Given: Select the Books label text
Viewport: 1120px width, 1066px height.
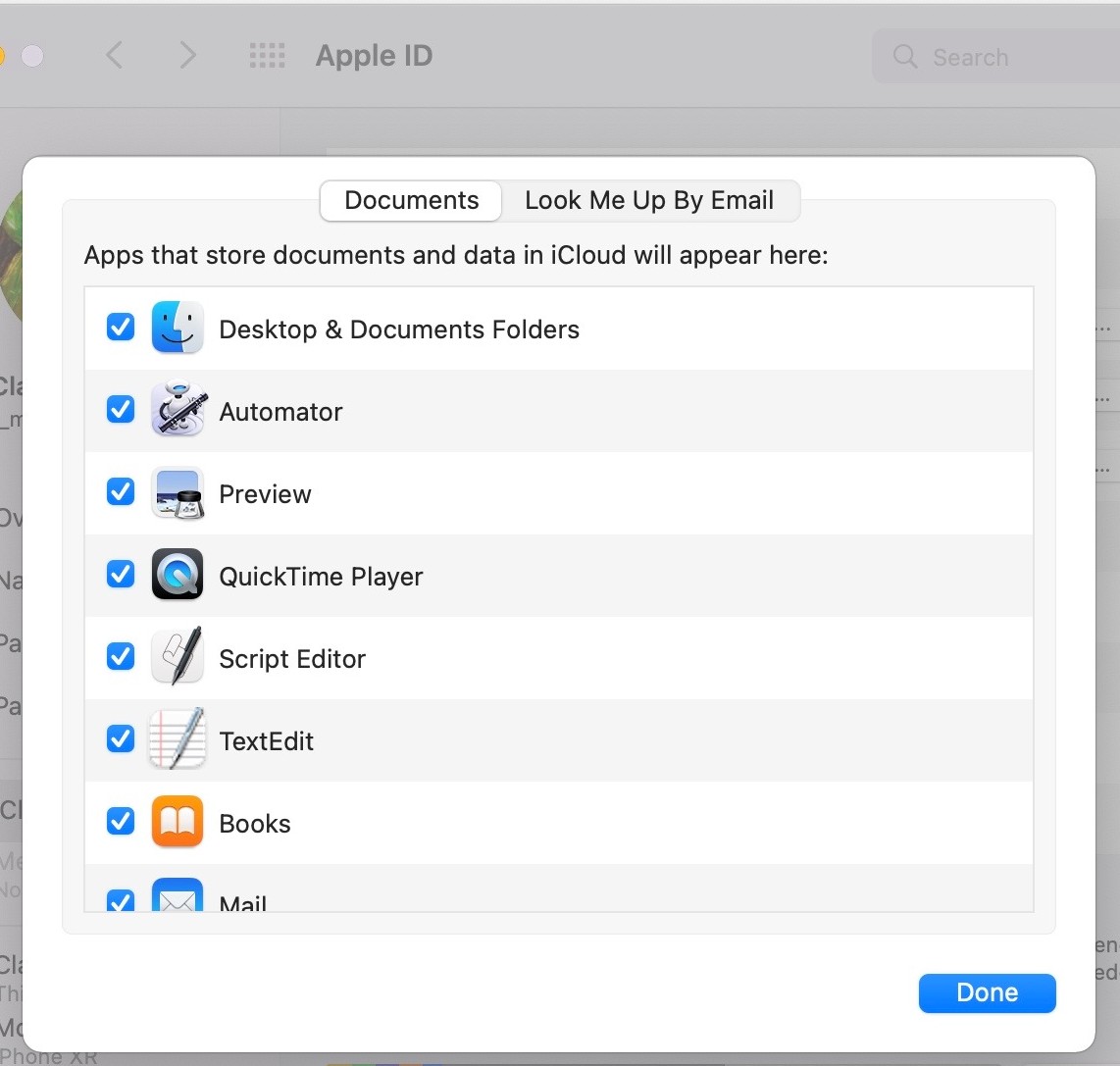Looking at the screenshot, I should click(255, 824).
